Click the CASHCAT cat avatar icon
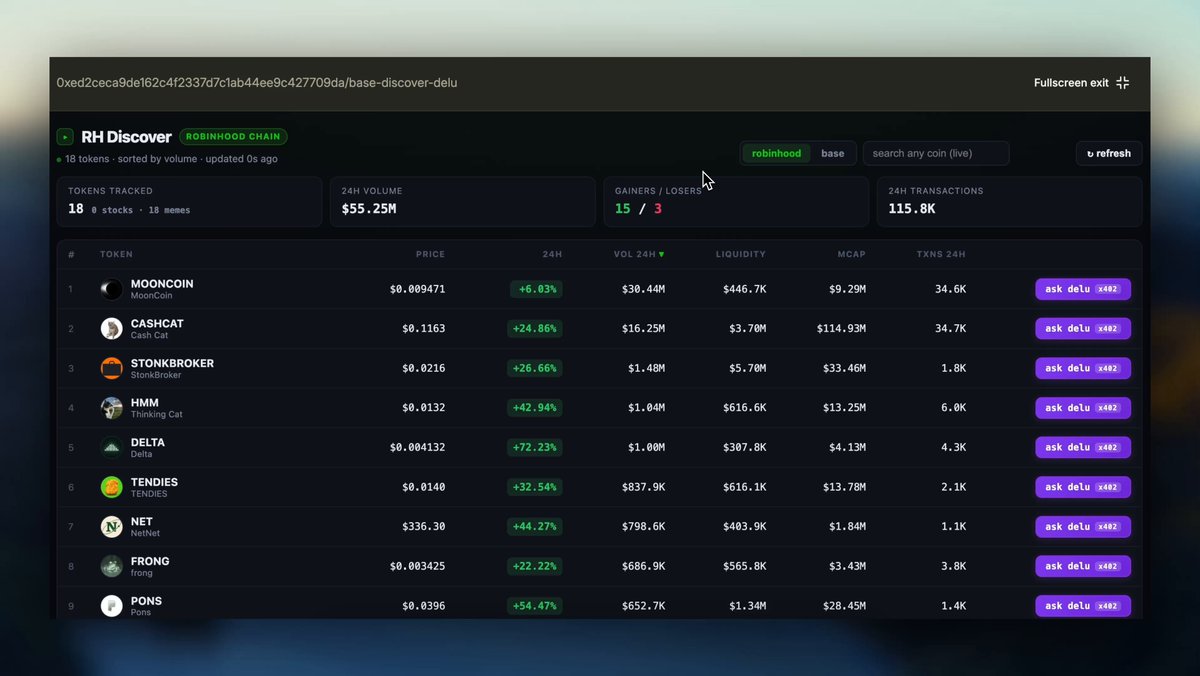This screenshot has height=676, width=1200. (112, 329)
